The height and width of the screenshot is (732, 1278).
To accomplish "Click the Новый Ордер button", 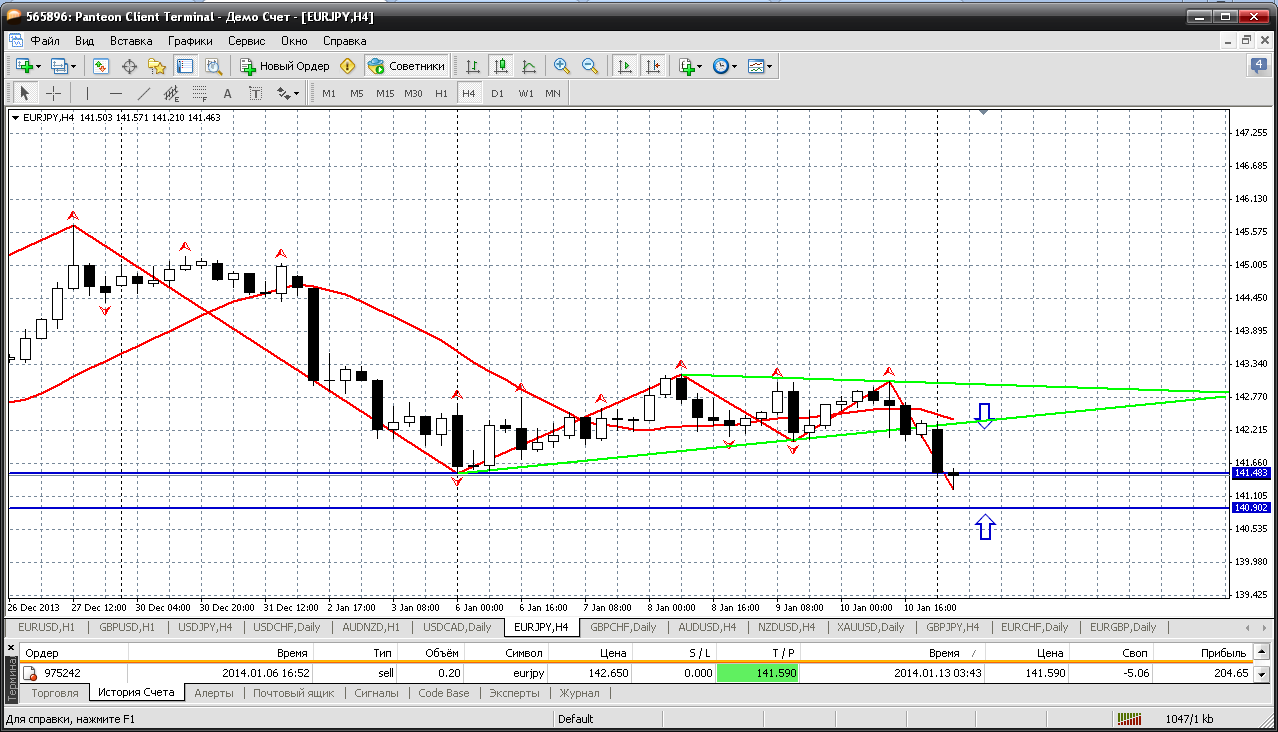I will (285, 66).
